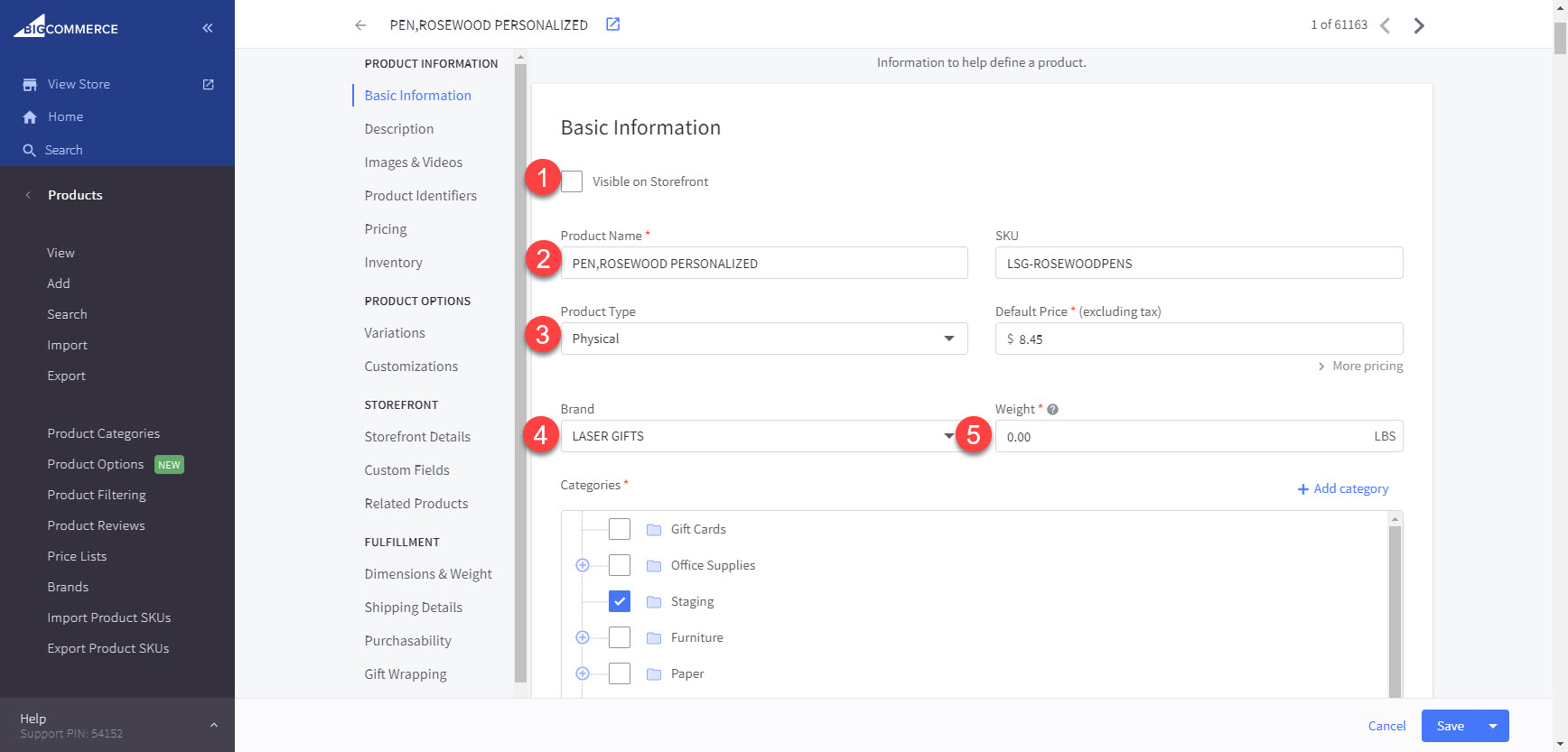The height and width of the screenshot is (752, 1568).
Task: Expand More pricing options
Action: click(x=1360, y=366)
